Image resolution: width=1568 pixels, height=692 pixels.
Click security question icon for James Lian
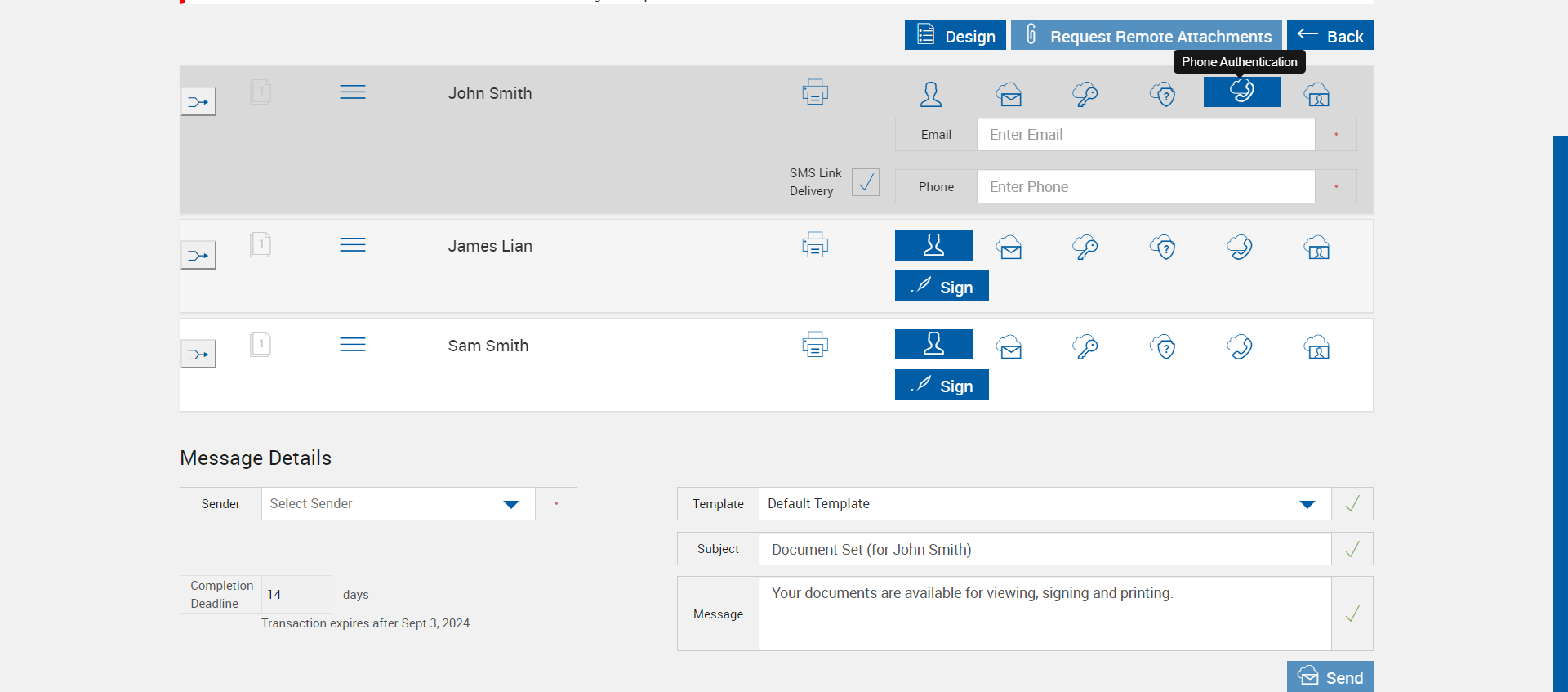1162,248
